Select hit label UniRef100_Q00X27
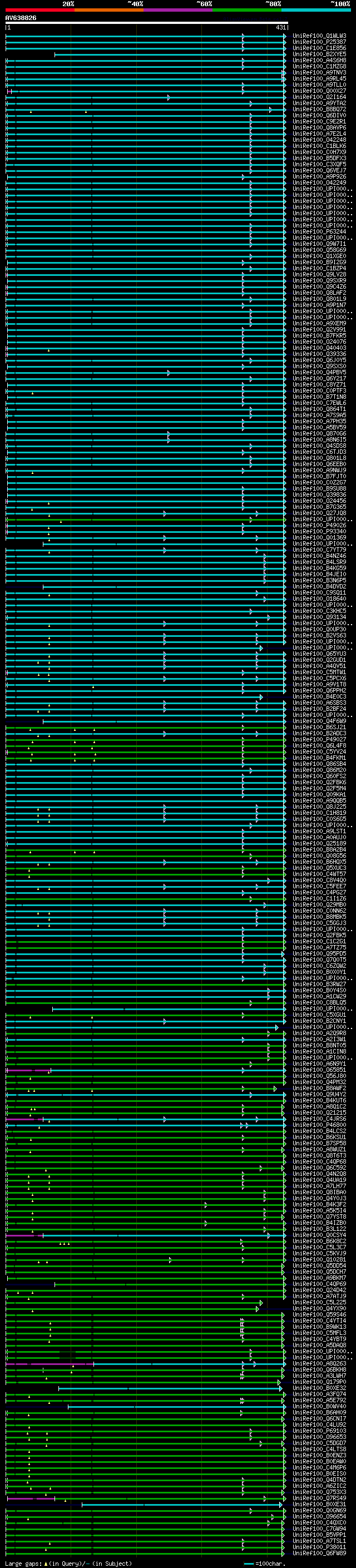The width and height of the screenshot is (356, 1568). click(319, 91)
